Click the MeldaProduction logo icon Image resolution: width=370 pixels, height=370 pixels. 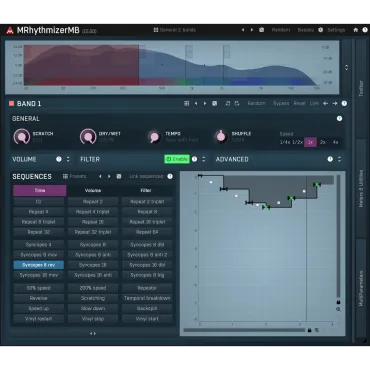tap(10, 30)
